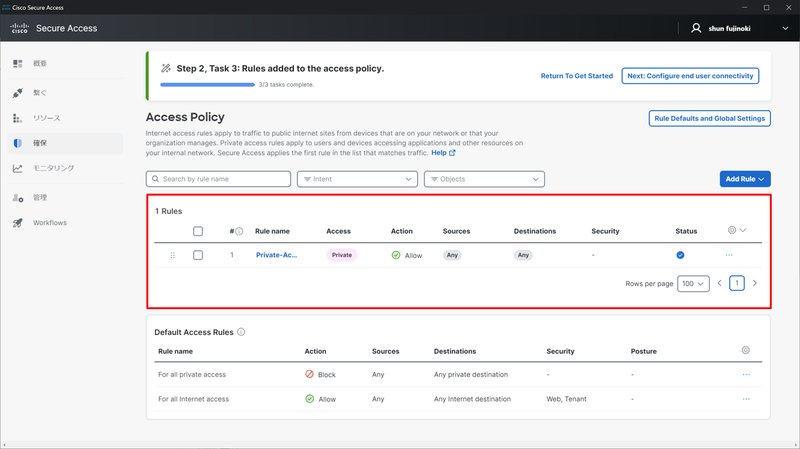Open the Objects filter dropdown
The image size is (800, 449).
pyautogui.click(x=484, y=179)
